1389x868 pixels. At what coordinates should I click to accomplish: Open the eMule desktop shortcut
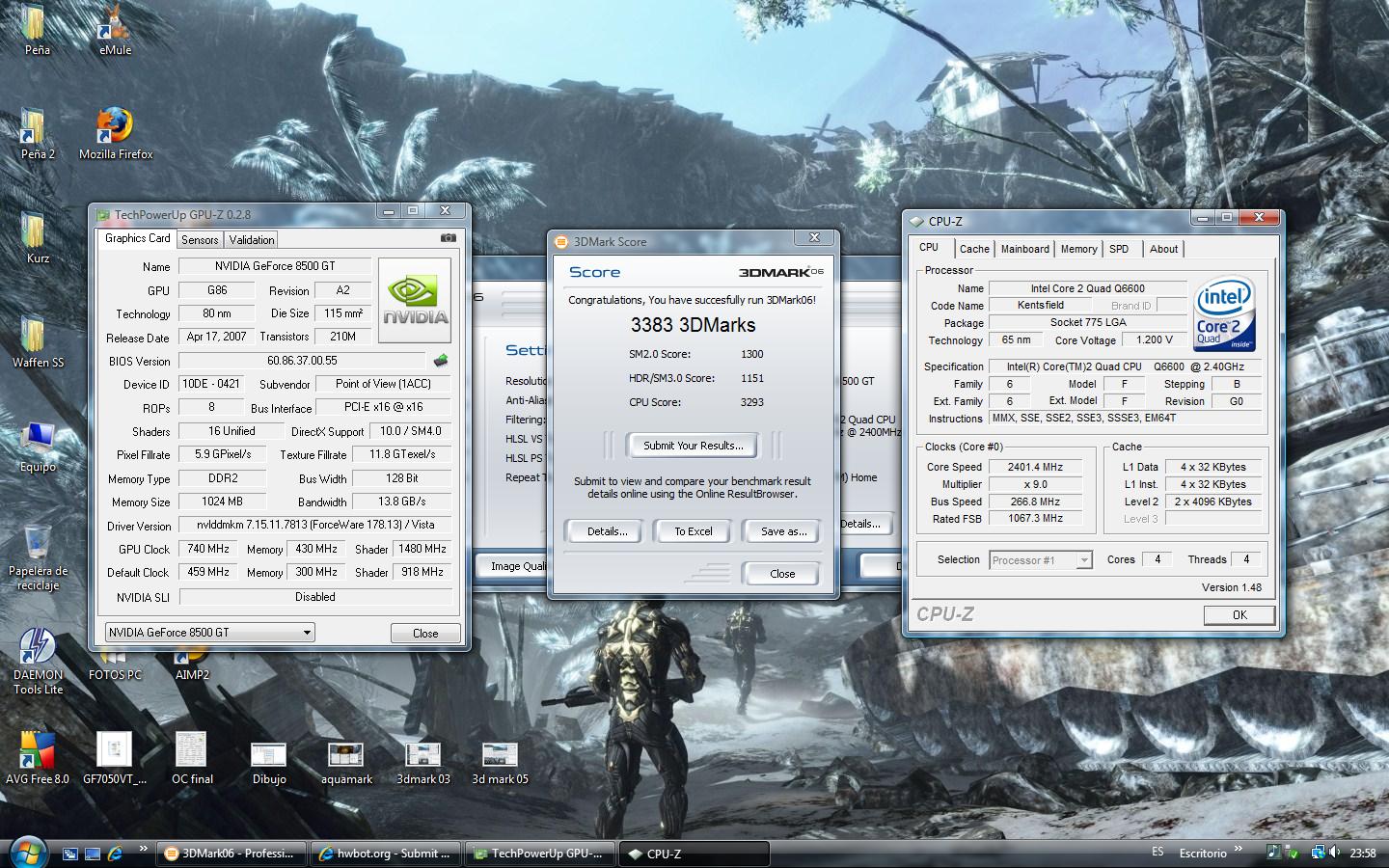115,29
